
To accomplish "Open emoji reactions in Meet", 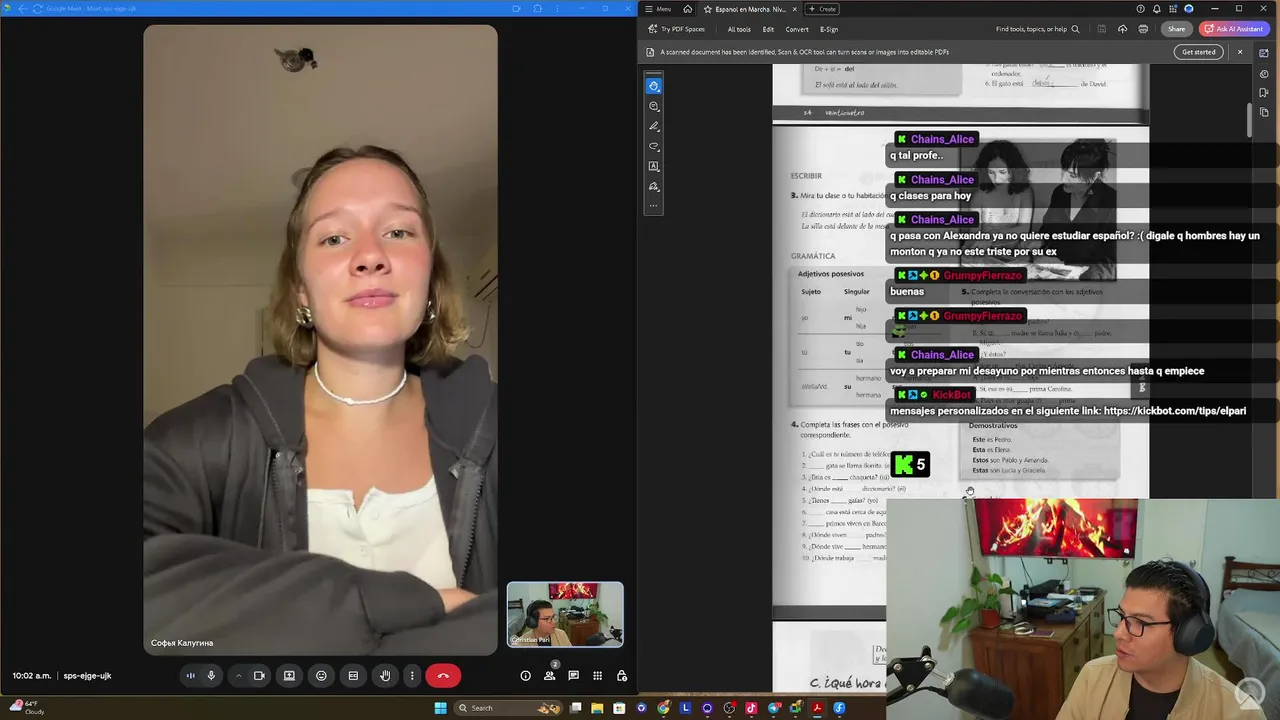I will click(321, 676).
